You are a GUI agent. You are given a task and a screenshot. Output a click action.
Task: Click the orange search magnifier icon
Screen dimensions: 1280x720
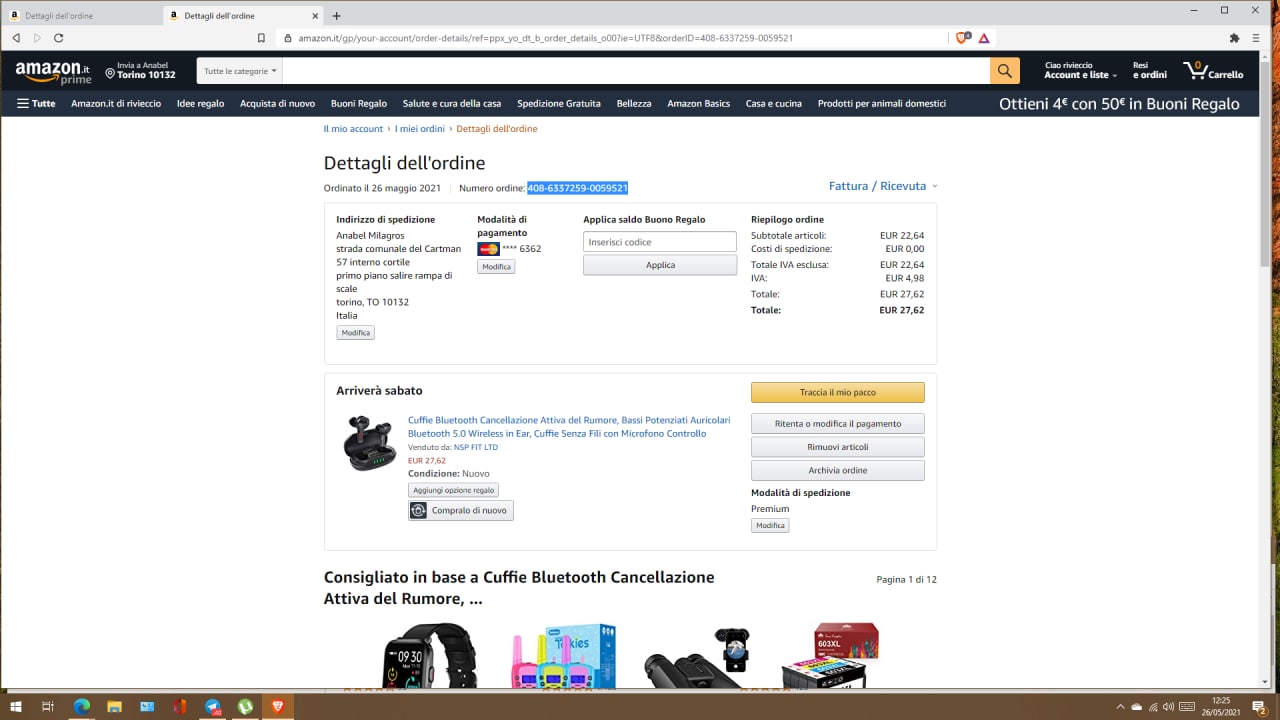coord(1005,71)
